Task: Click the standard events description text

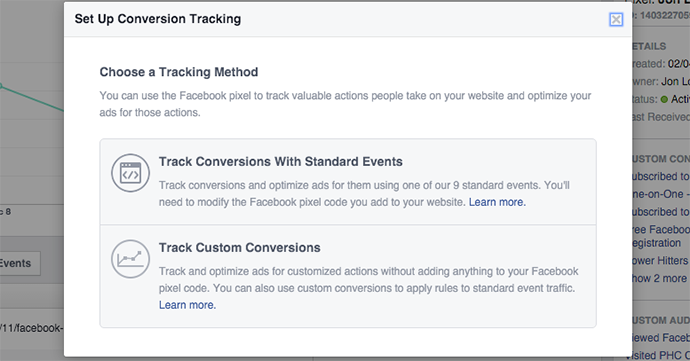Action: click(364, 194)
